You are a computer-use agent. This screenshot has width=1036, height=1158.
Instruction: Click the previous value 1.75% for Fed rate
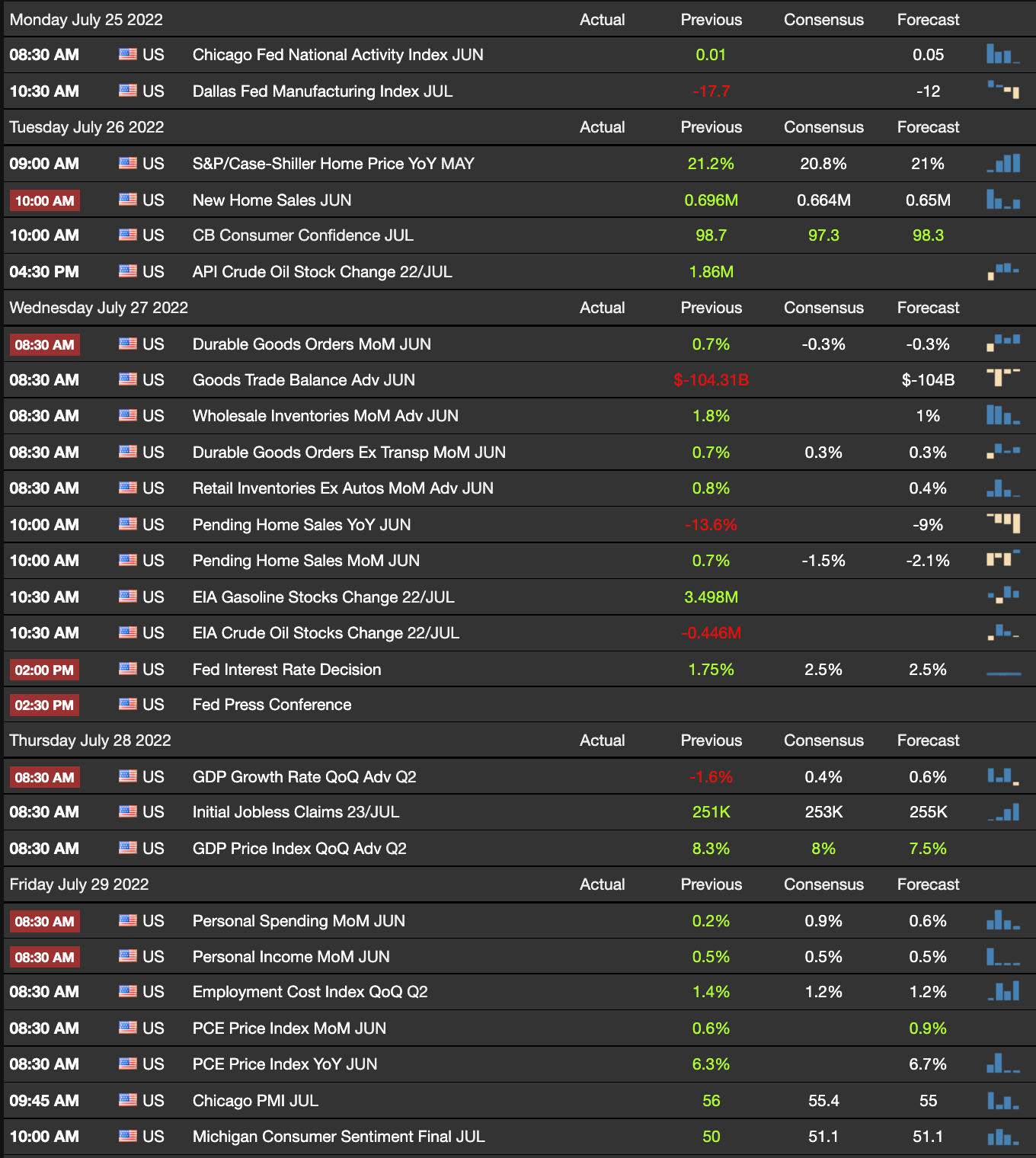711,670
